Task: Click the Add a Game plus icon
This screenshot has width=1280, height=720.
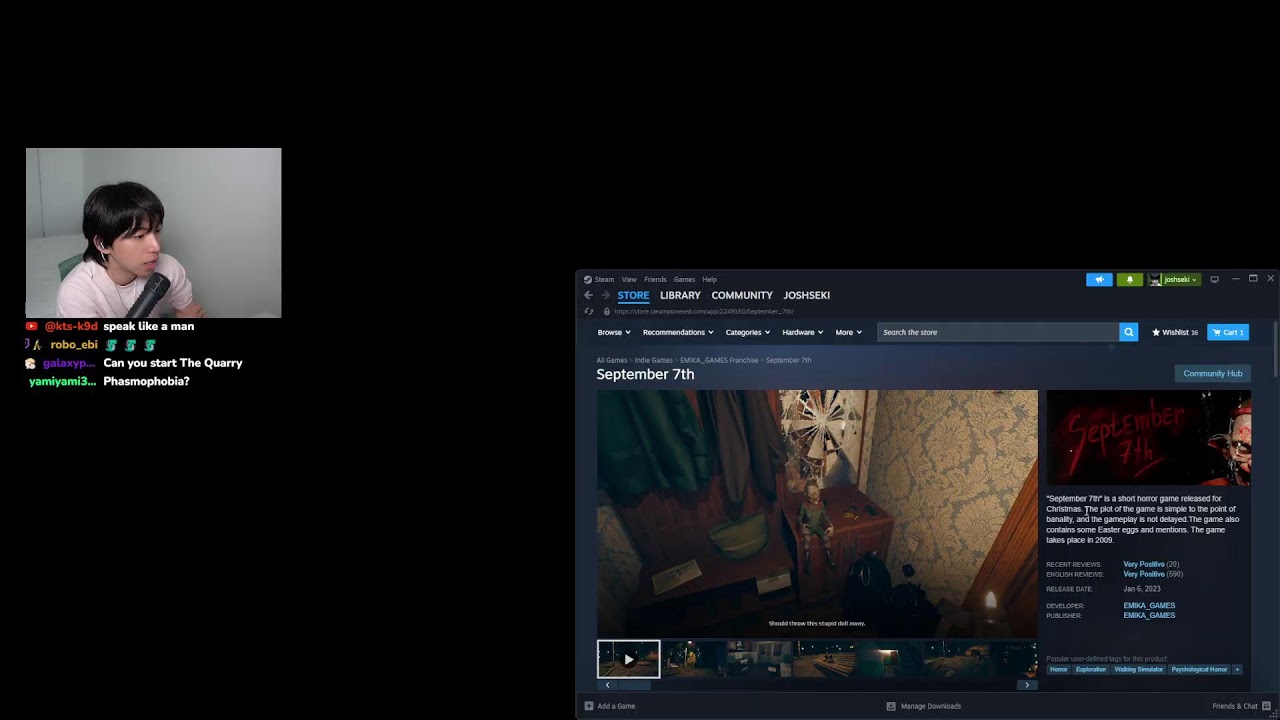Action: point(589,706)
